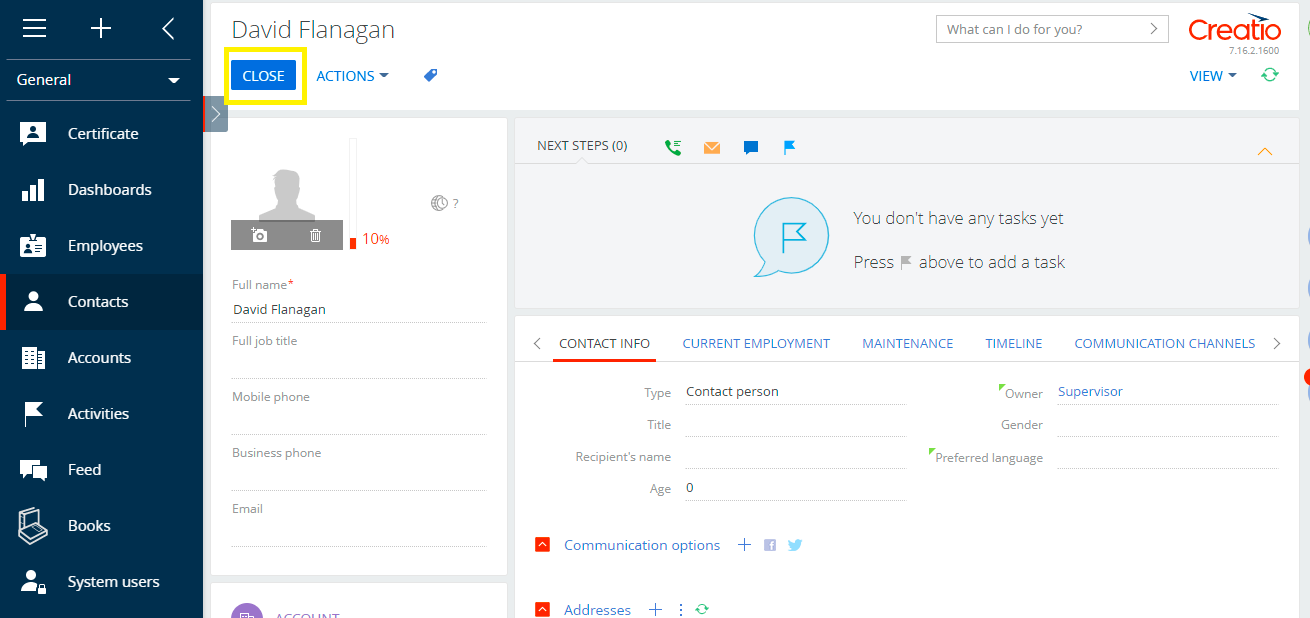Image resolution: width=1310 pixels, height=618 pixels.
Task: Click the Preferred language field
Action: point(1168,456)
